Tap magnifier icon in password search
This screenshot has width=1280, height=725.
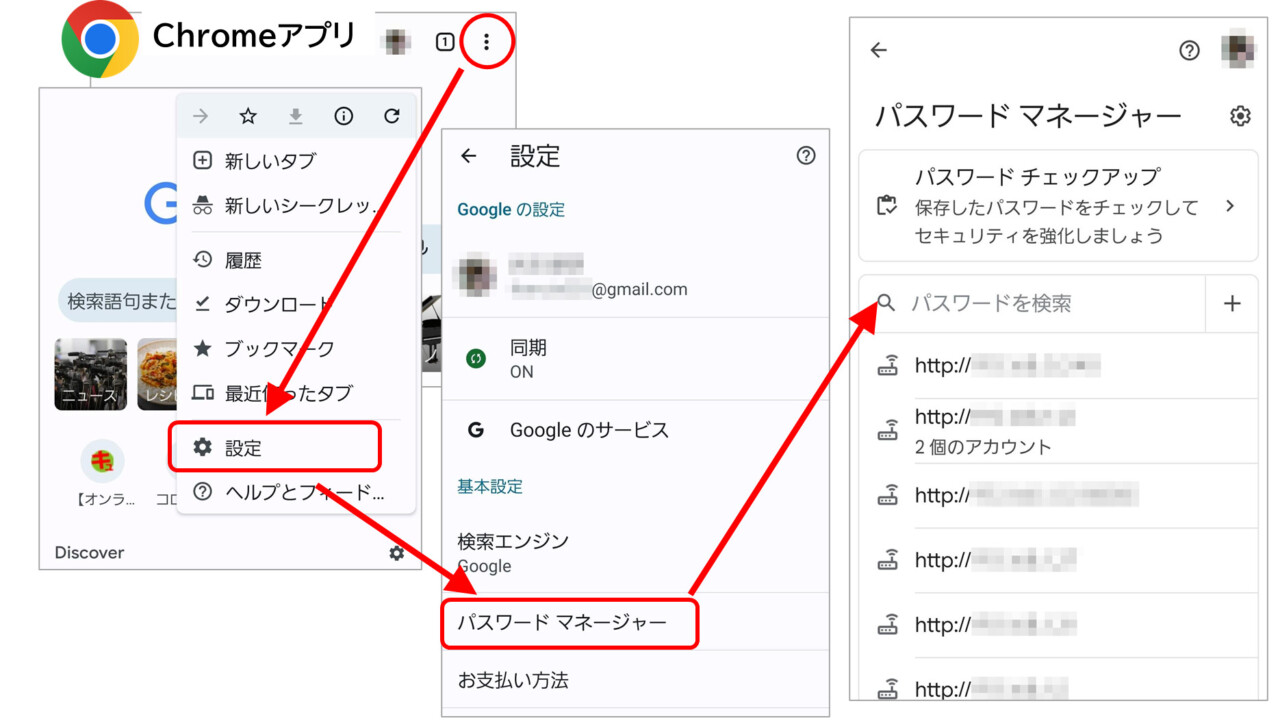[x=885, y=303]
